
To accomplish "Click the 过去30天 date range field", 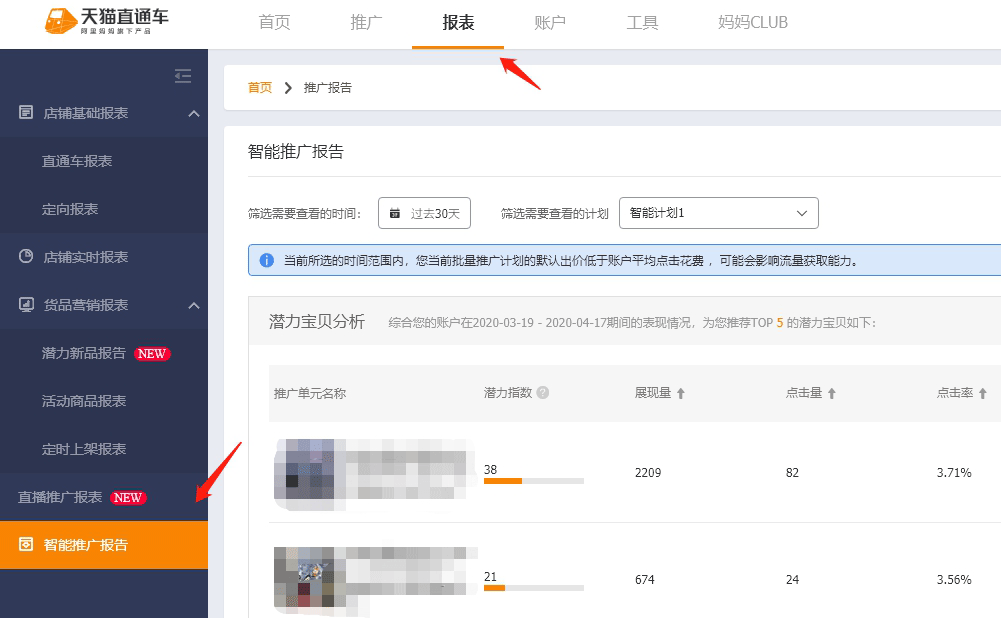I will coord(424,213).
